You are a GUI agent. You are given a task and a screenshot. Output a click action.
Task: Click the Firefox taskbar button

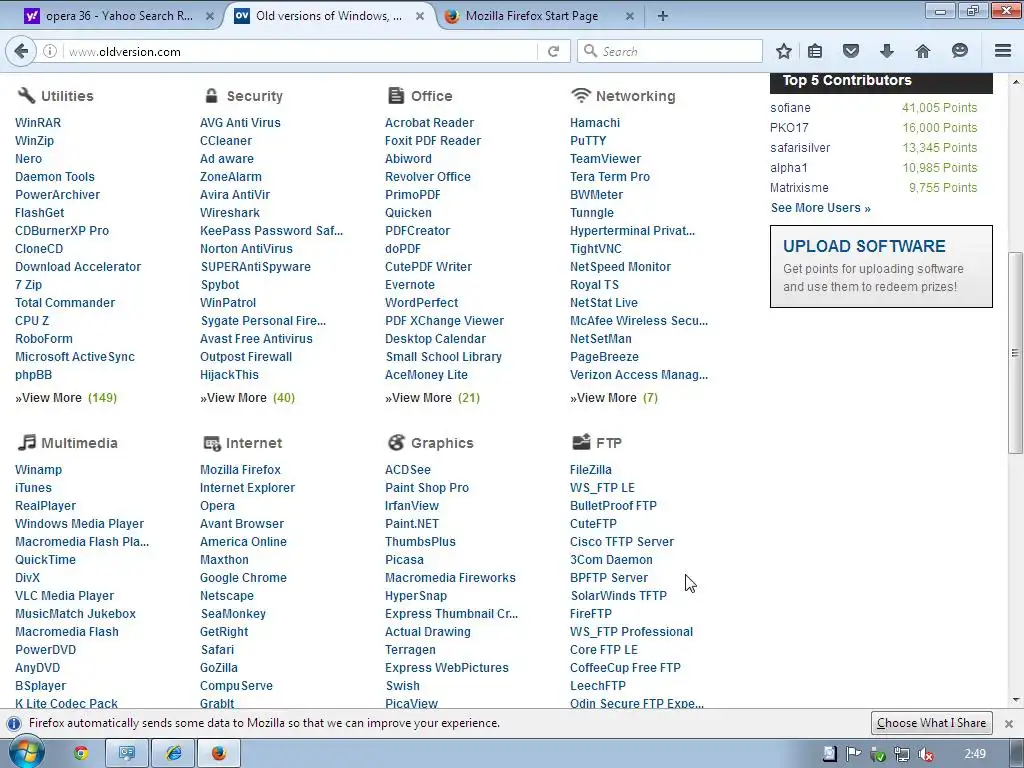point(219,754)
